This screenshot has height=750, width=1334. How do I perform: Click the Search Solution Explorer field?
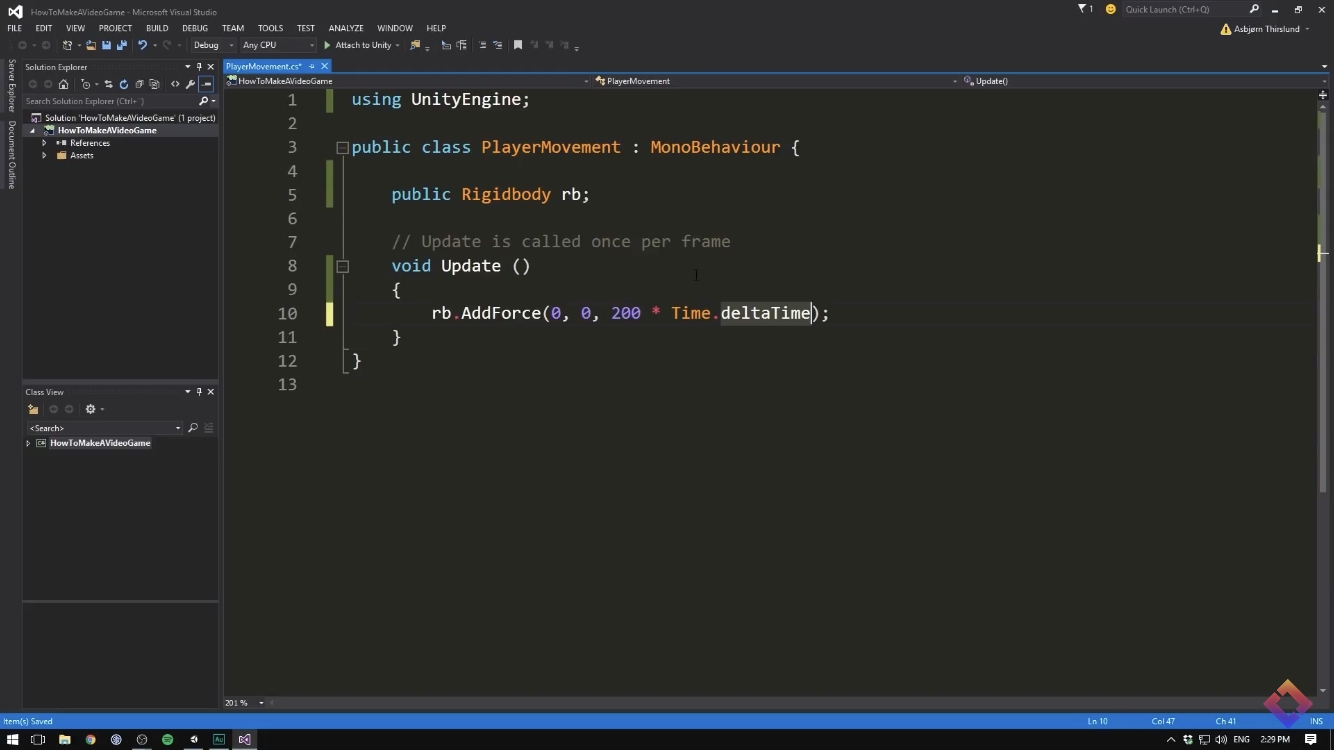click(110, 101)
